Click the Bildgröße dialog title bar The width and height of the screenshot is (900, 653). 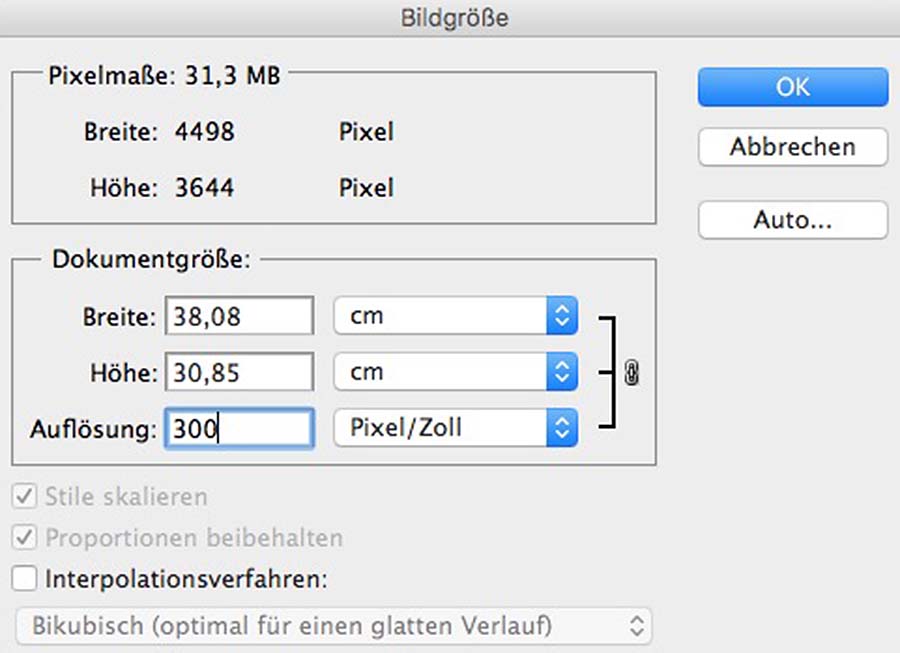(x=450, y=18)
